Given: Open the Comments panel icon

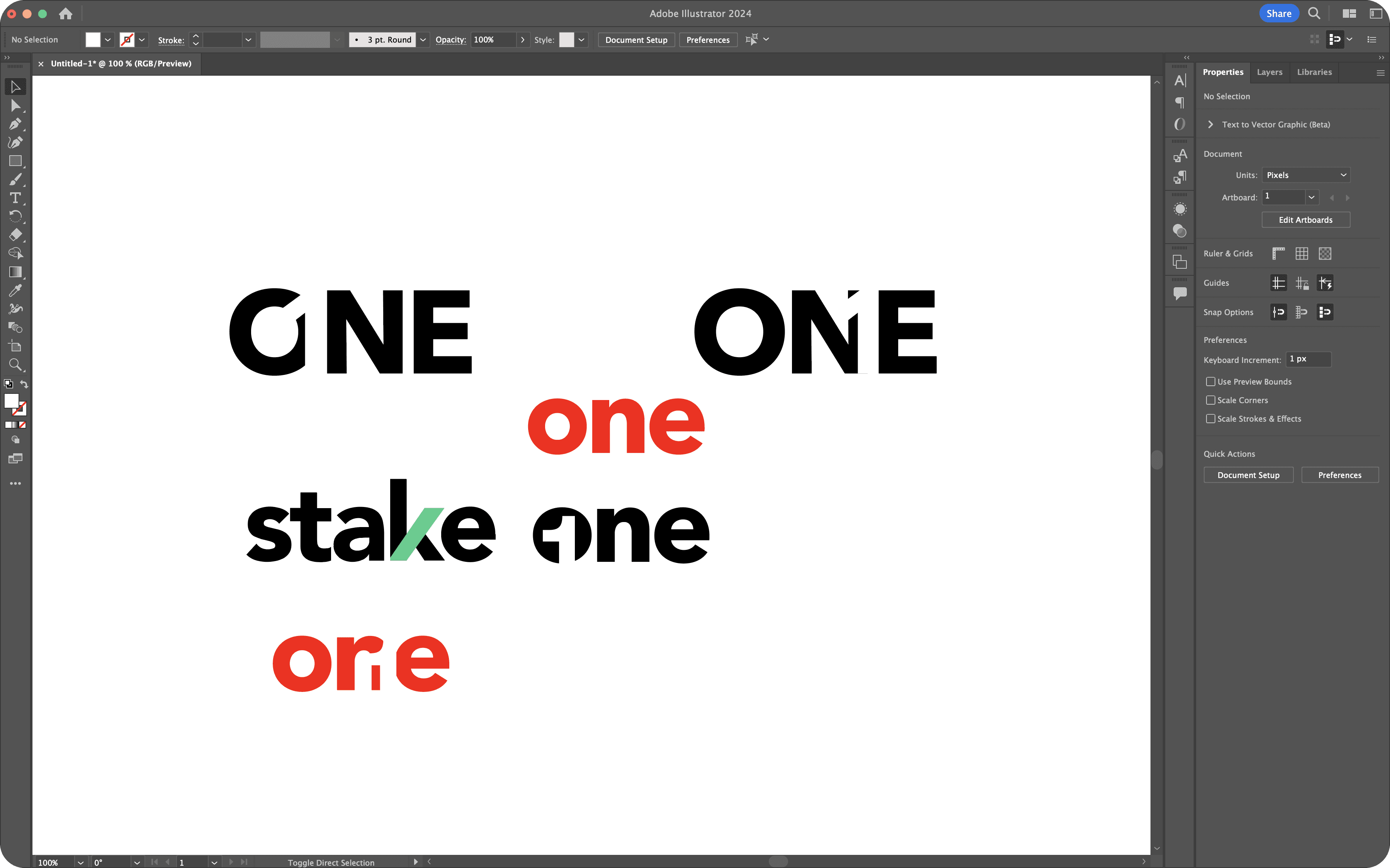Looking at the screenshot, I should click(x=1180, y=293).
